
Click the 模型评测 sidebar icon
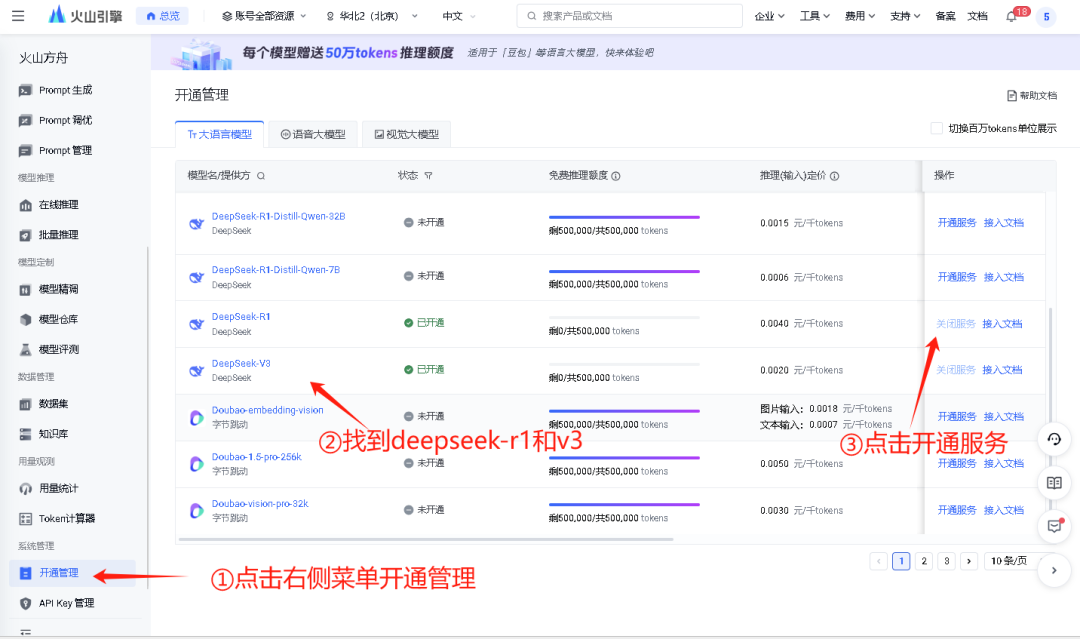25,350
